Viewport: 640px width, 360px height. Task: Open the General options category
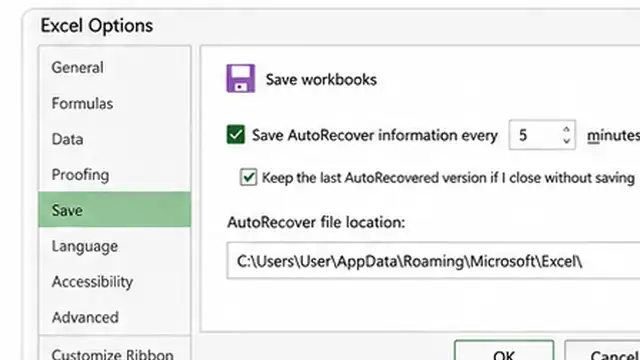coord(114,67)
